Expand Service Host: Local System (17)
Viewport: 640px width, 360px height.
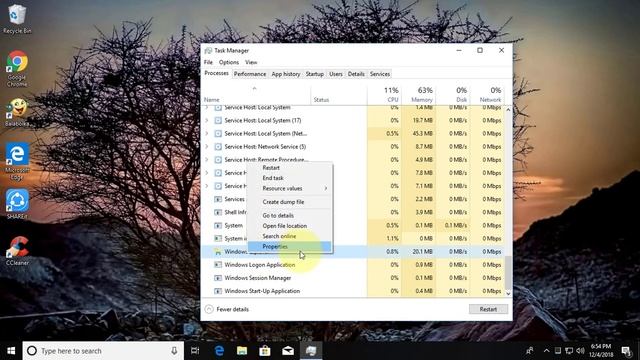pyautogui.click(x=207, y=120)
